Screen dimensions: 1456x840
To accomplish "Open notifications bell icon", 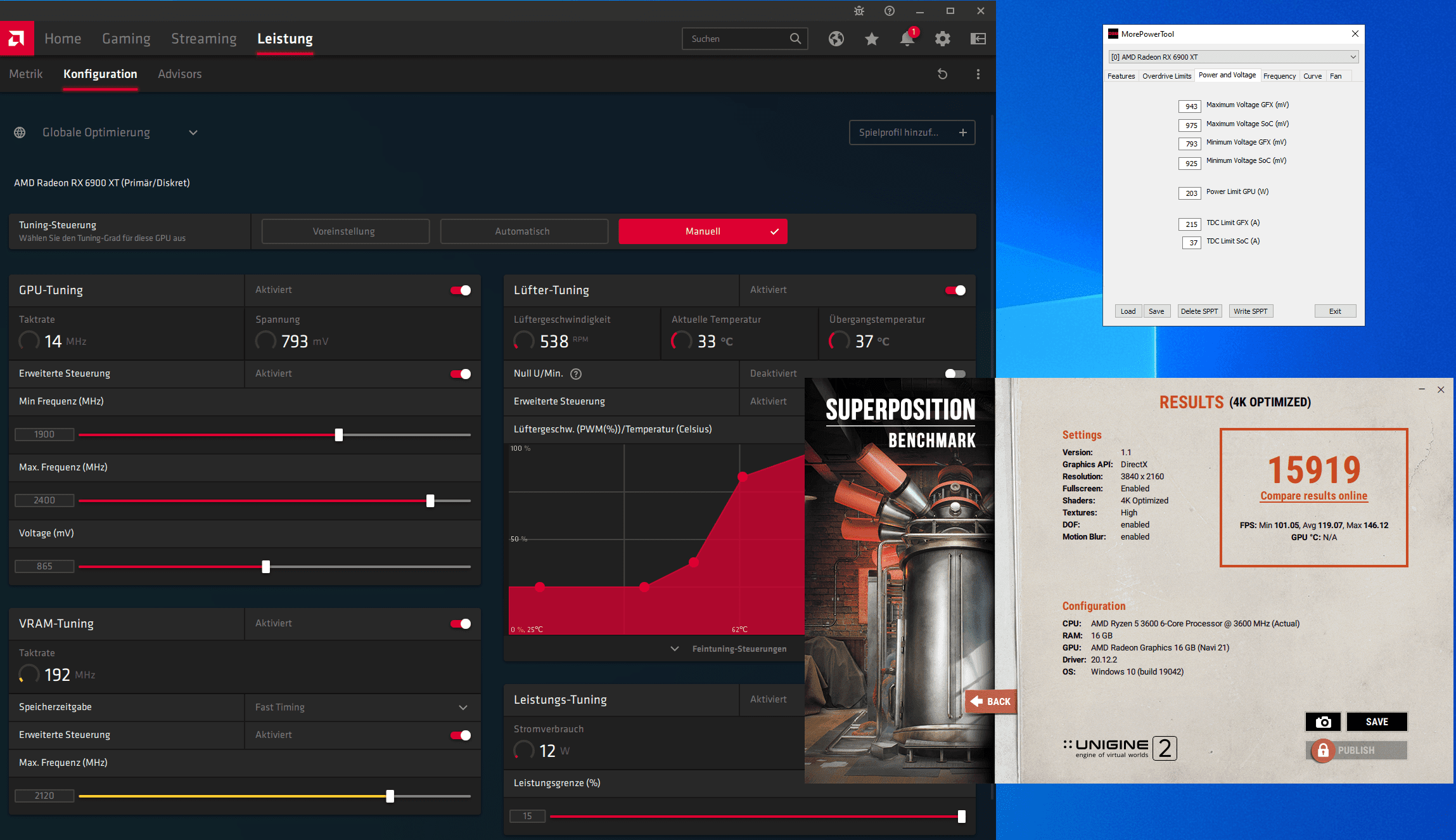I will (x=907, y=39).
